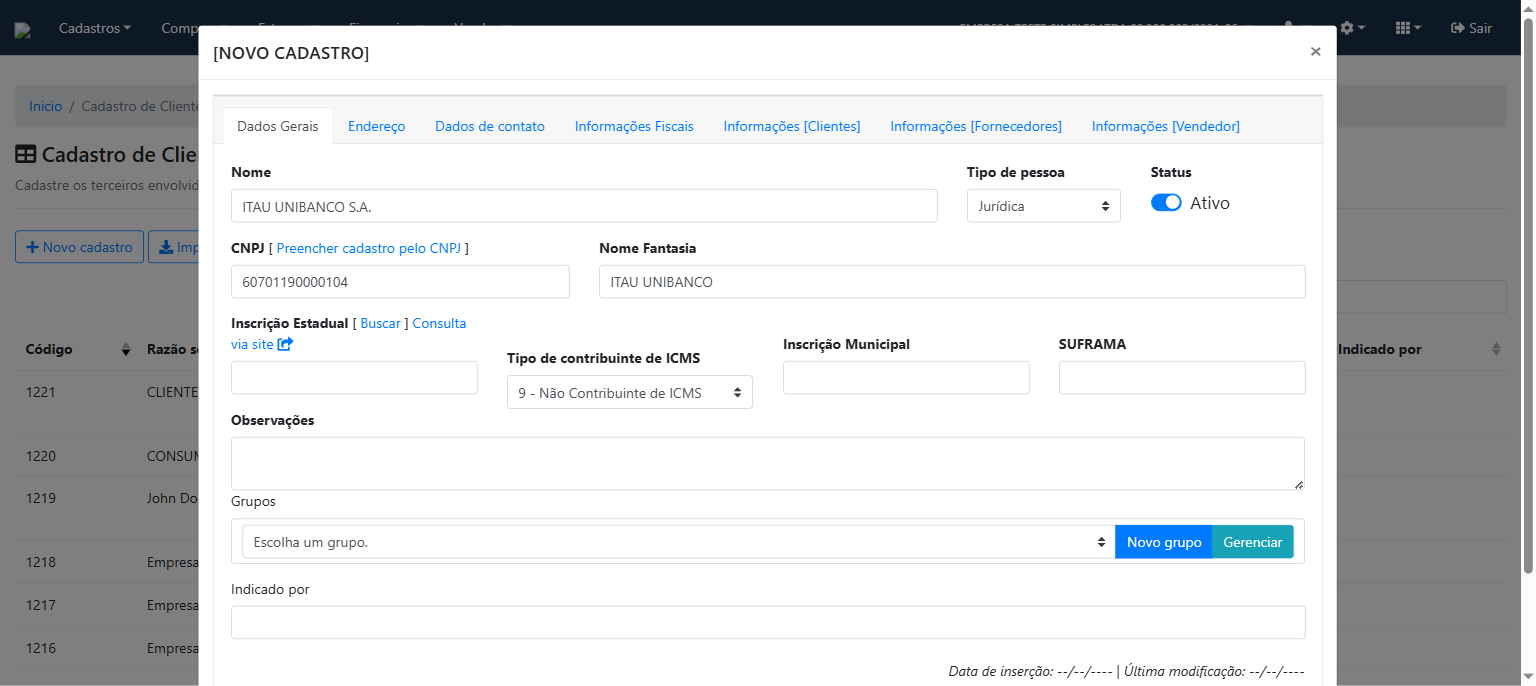Click 'Novo cadastro' button on background page
The height and width of the screenshot is (686, 1536).
[x=79, y=247]
